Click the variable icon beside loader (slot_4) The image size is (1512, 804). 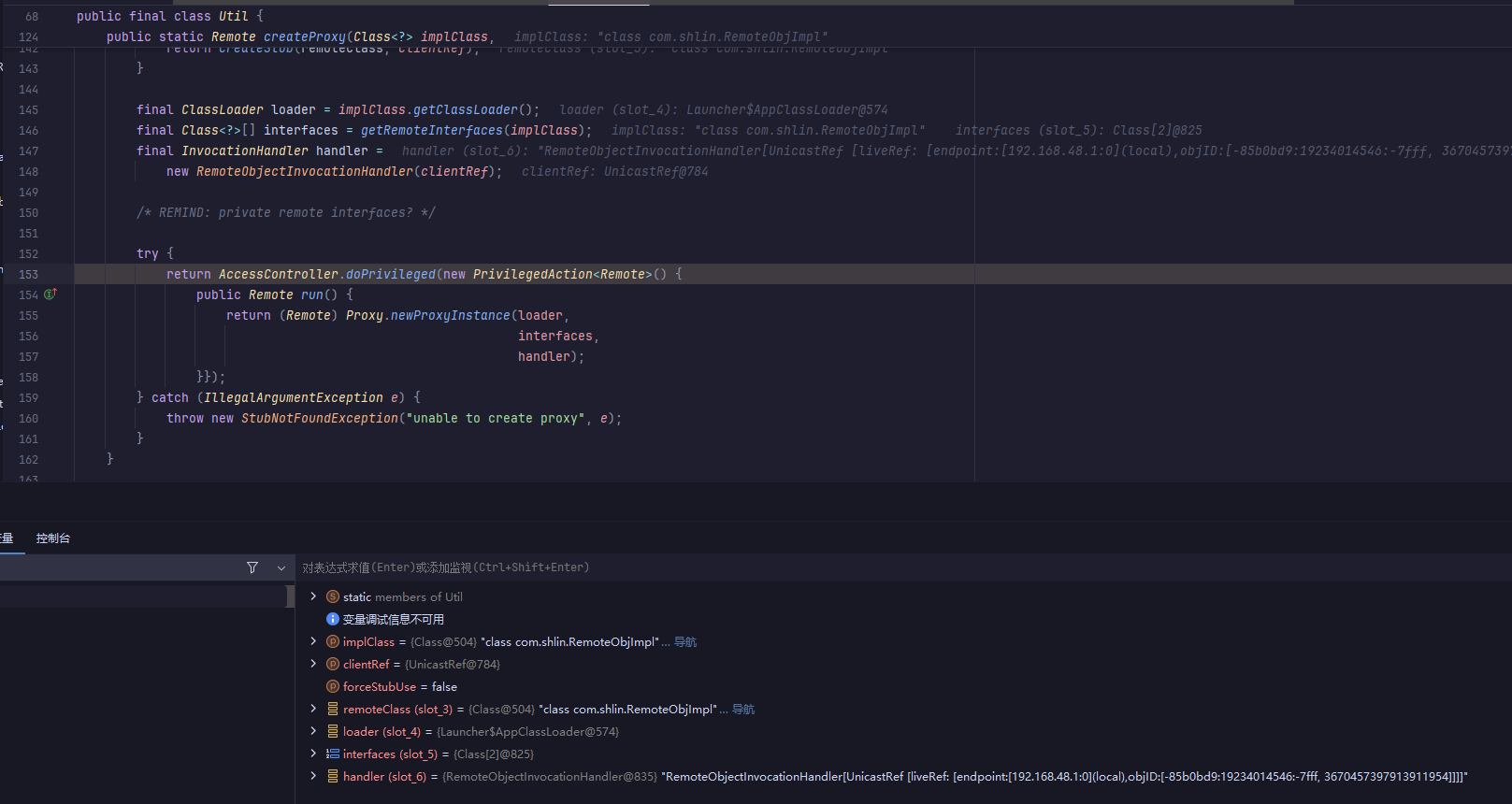pos(333,731)
